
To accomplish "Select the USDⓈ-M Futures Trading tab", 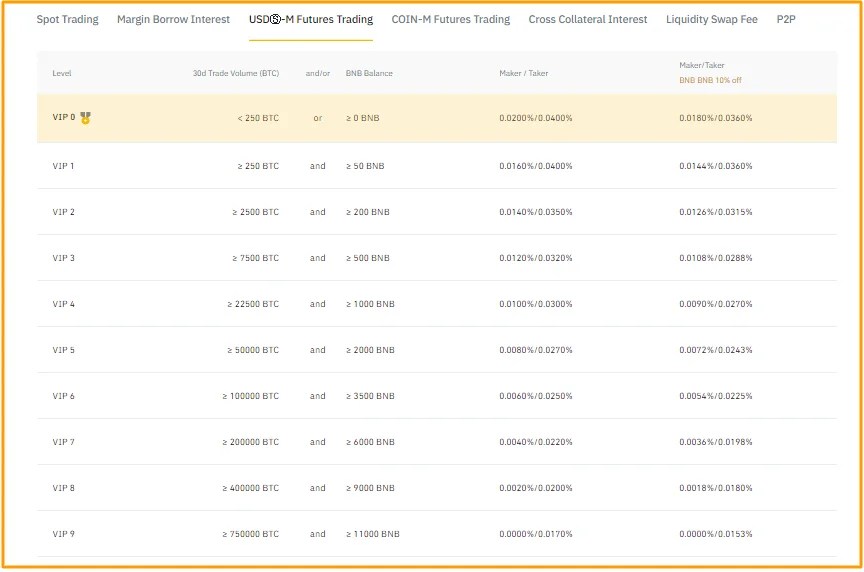I will [x=311, y=19].
